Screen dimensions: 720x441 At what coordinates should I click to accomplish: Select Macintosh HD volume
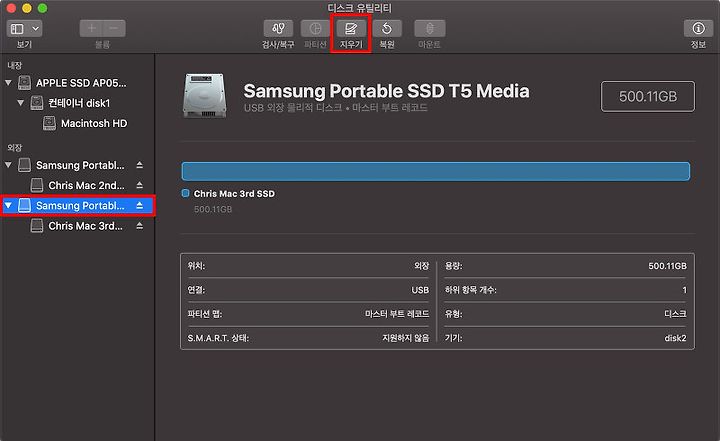click(x=94, y=123)
